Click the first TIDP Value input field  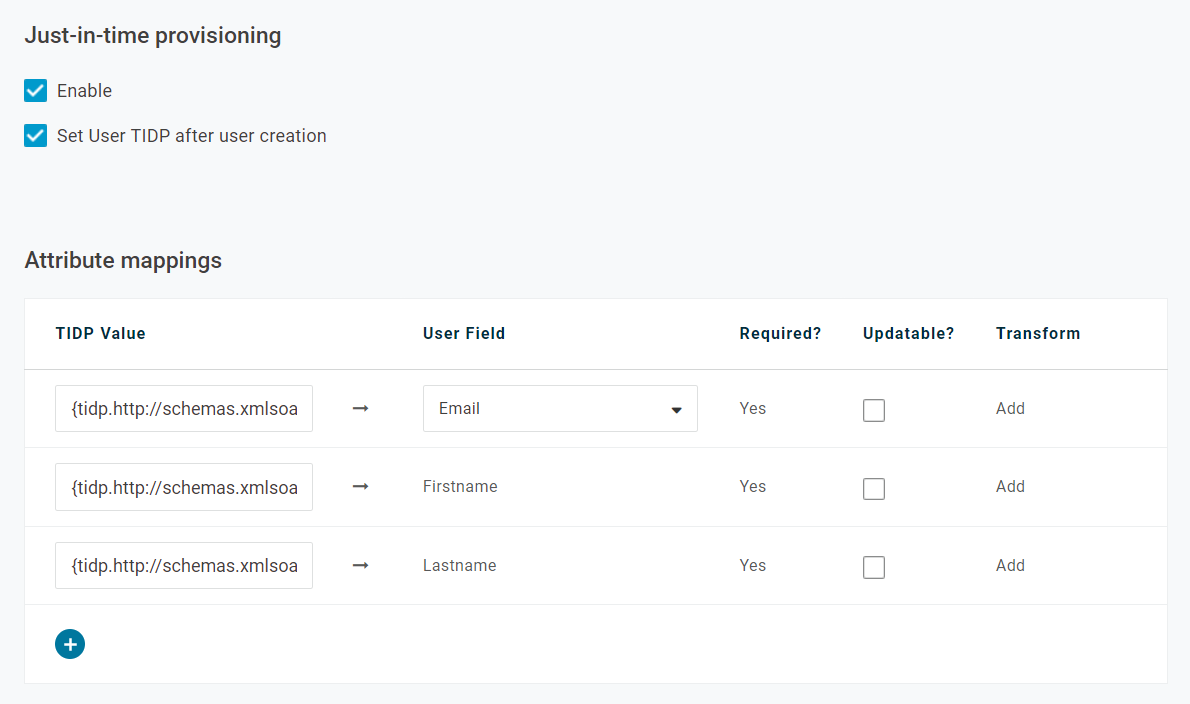tap(184, 408)
